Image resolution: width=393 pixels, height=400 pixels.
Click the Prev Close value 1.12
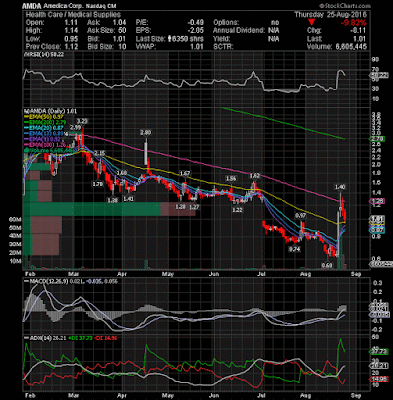pos(71,46)
